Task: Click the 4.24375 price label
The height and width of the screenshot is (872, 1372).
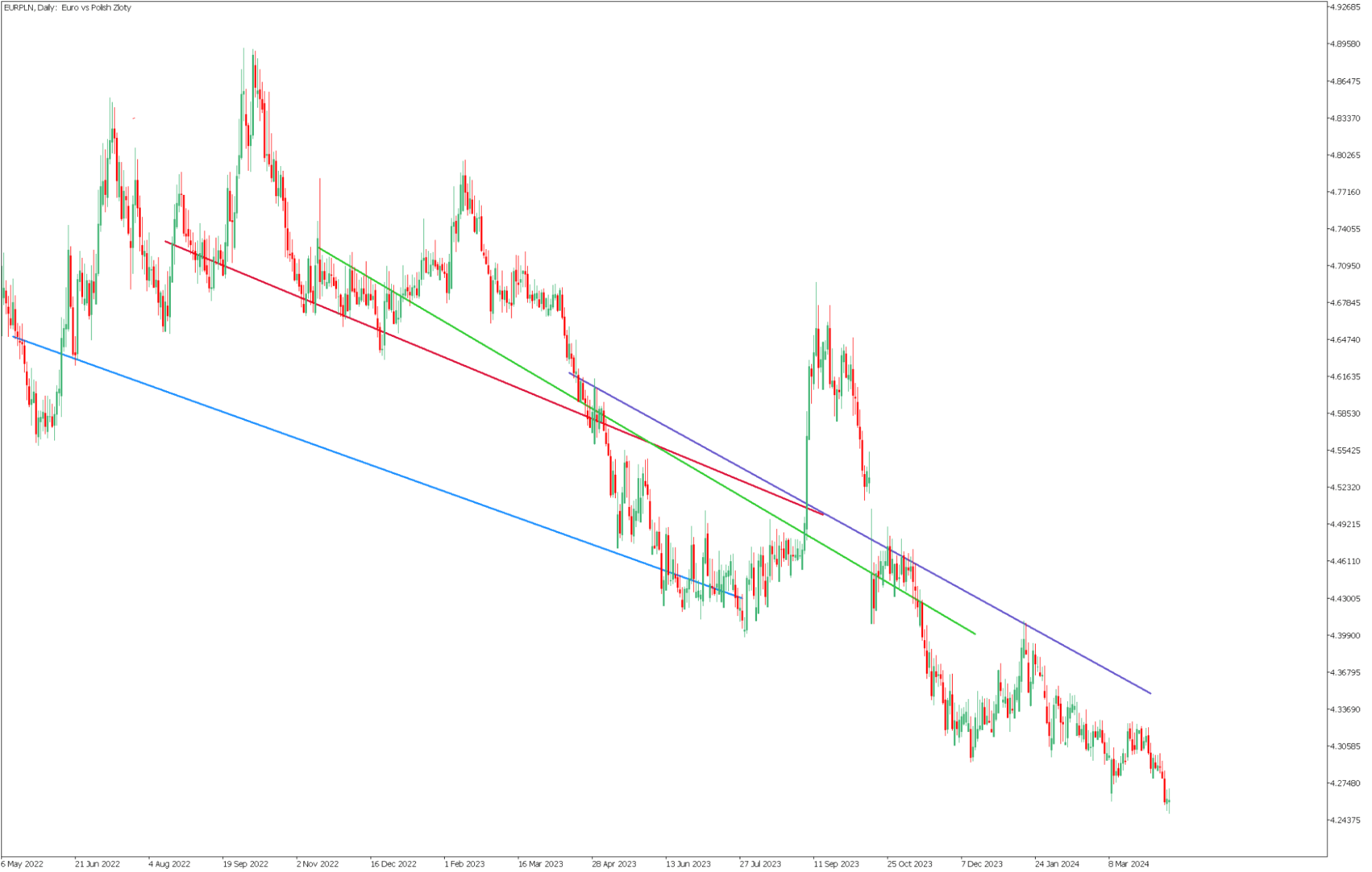Action: [x=1345, y=821]
